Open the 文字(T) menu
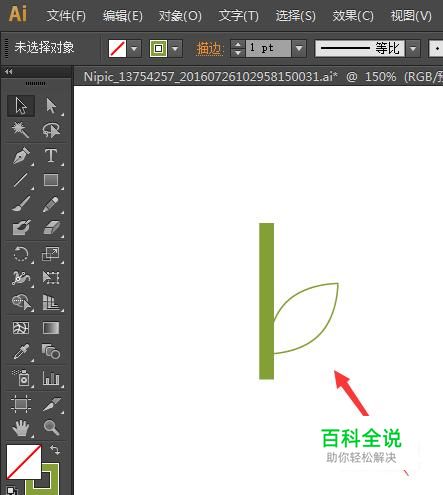Image resolution: width=443 pixels, height=495 pixels. pos(238,16)
